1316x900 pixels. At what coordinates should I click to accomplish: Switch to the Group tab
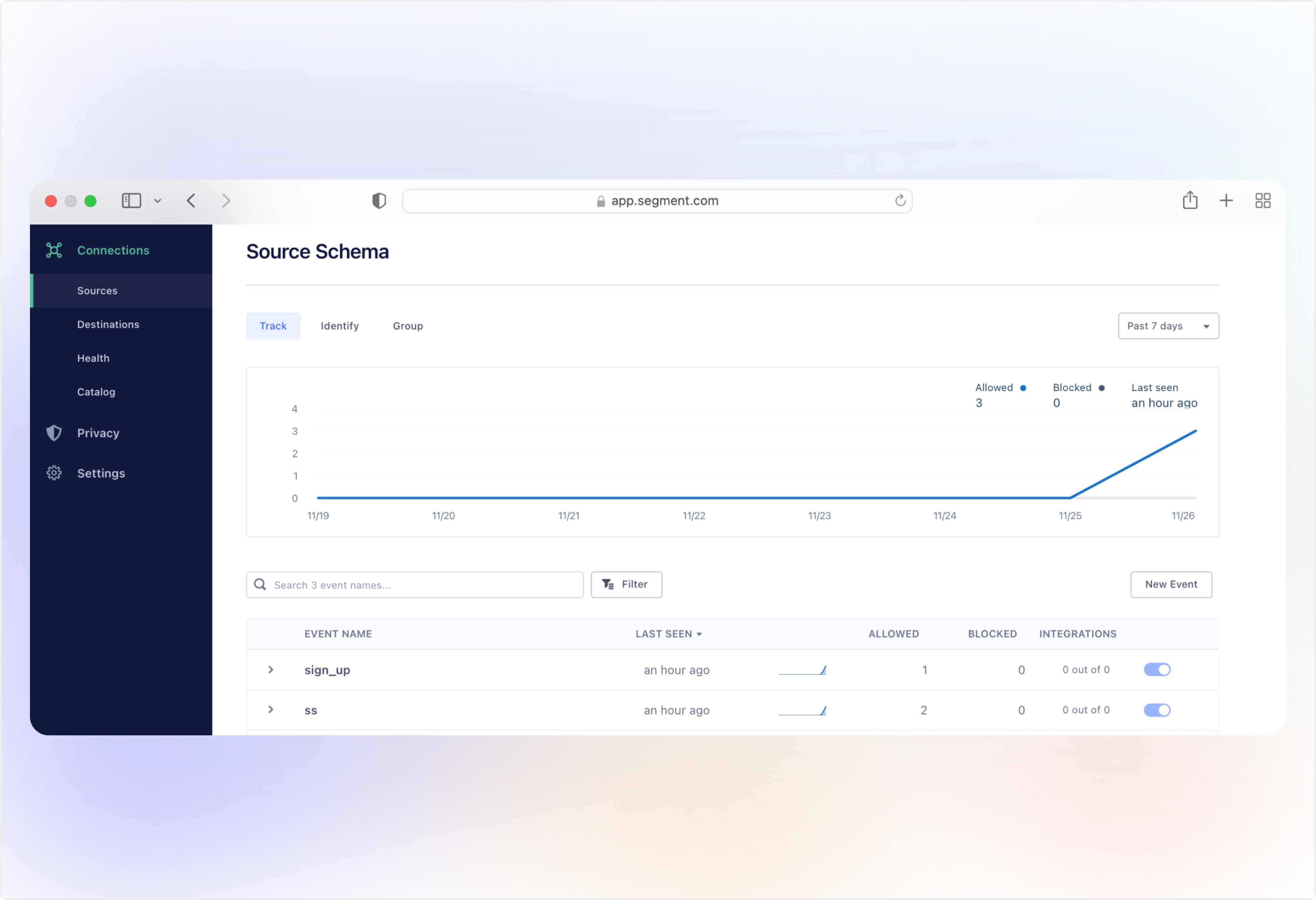(408, 326)
